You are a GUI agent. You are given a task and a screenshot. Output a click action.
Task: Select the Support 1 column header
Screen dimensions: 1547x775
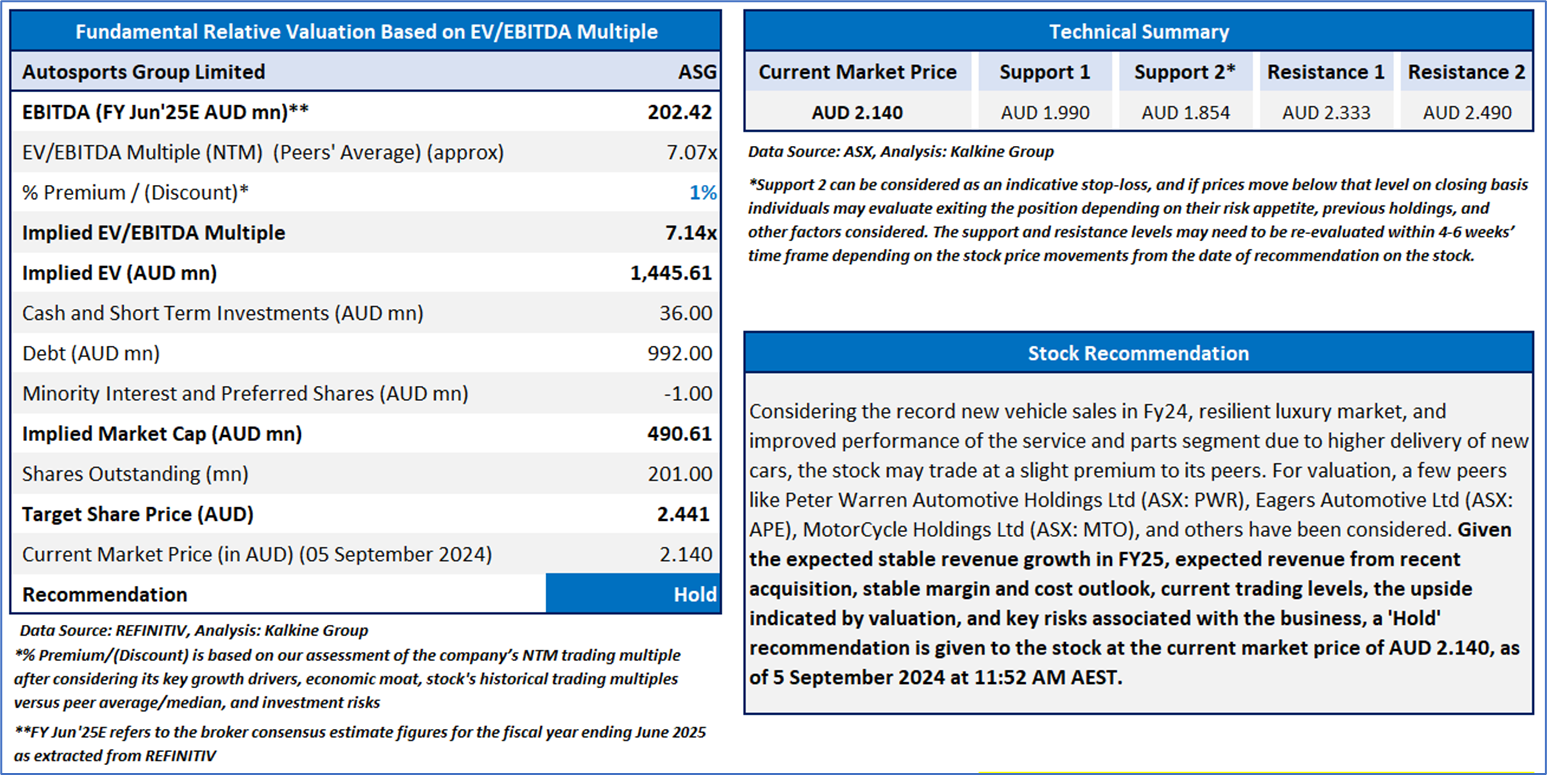[x=1045, y=72]
